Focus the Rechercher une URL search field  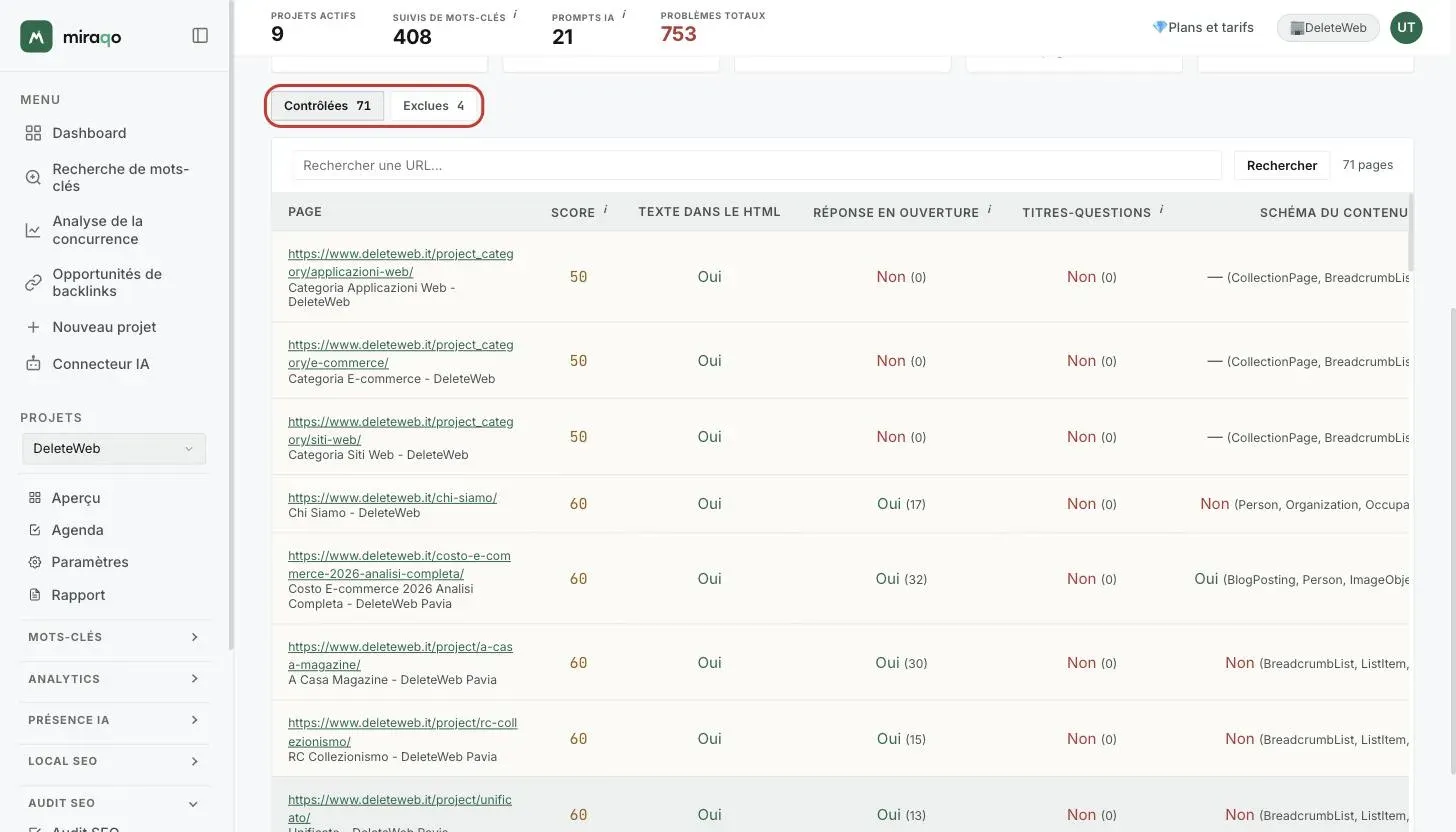(x=757, y=165)
